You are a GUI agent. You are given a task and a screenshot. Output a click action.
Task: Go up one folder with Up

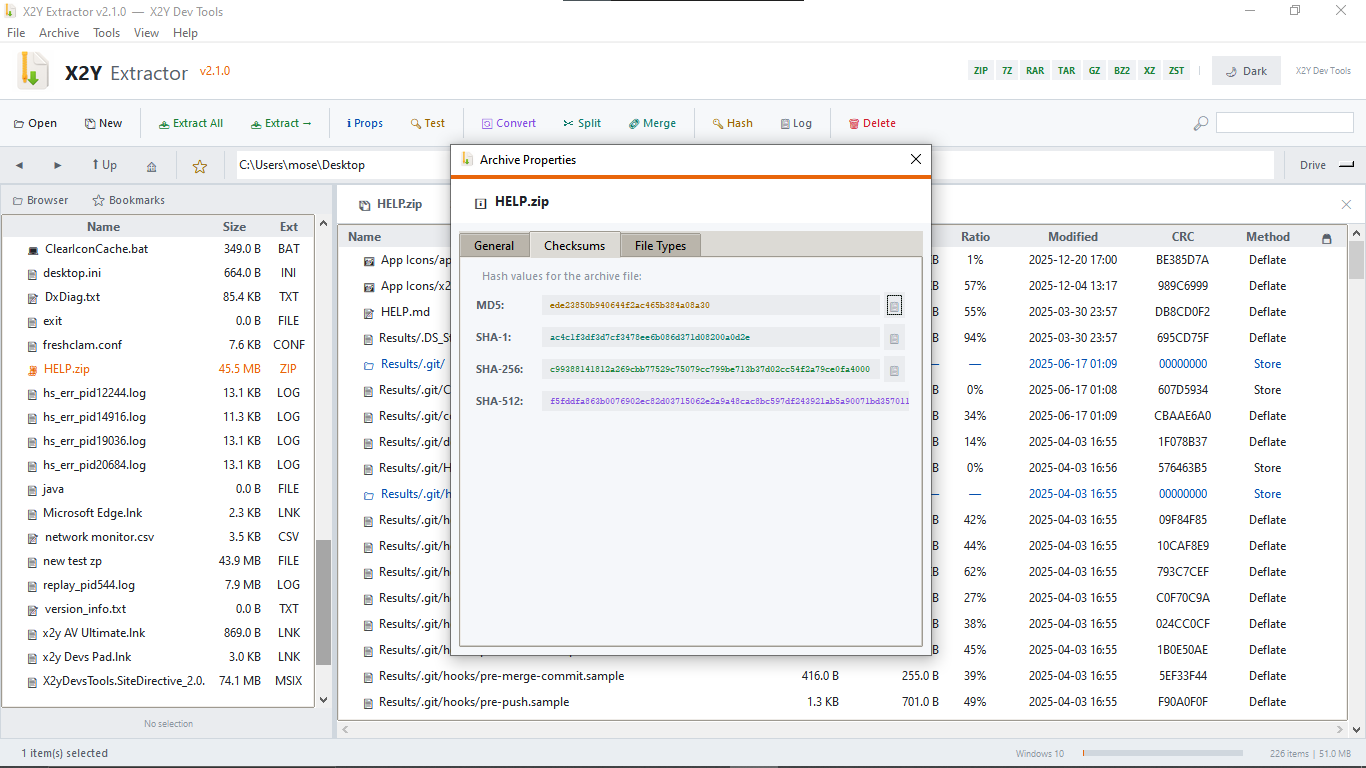(104, 165)
